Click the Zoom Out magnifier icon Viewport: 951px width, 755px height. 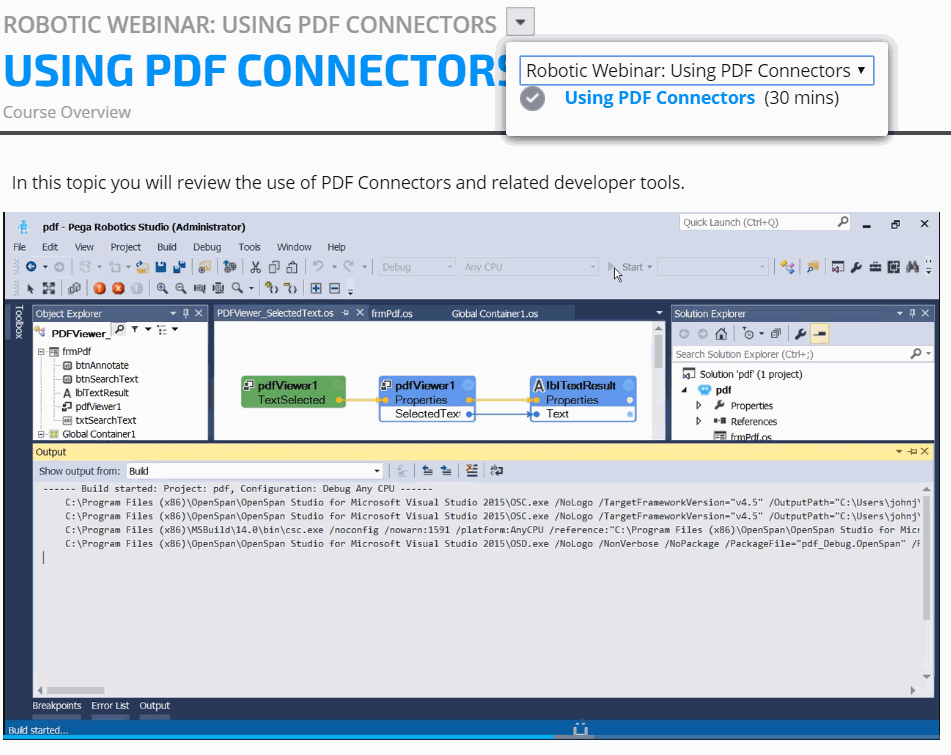[181, 289]
